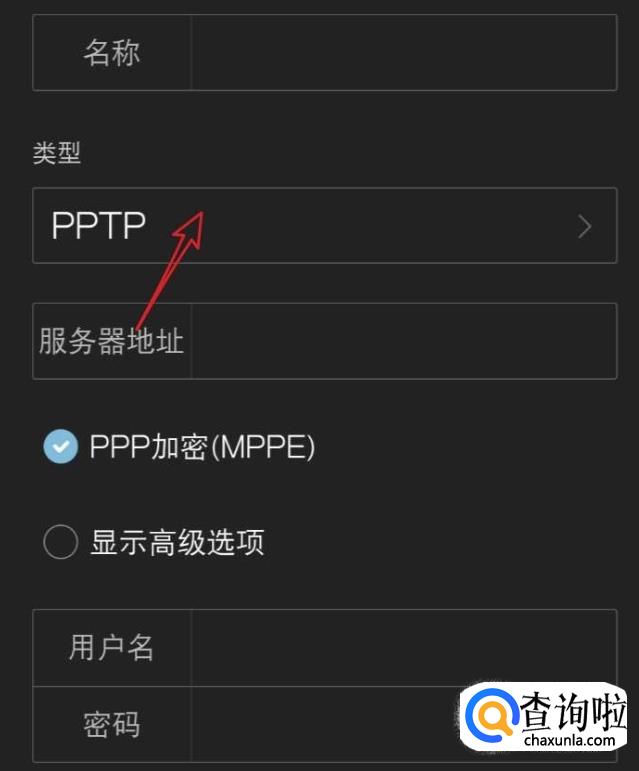Click the PPP加密(MPPE) label text

[x=202, y=447]
